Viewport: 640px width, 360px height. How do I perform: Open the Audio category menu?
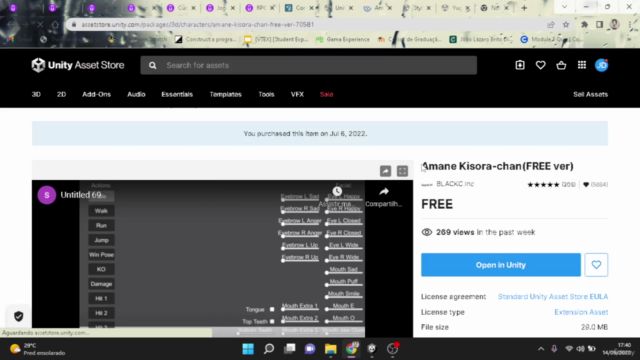tap(136, 94)
